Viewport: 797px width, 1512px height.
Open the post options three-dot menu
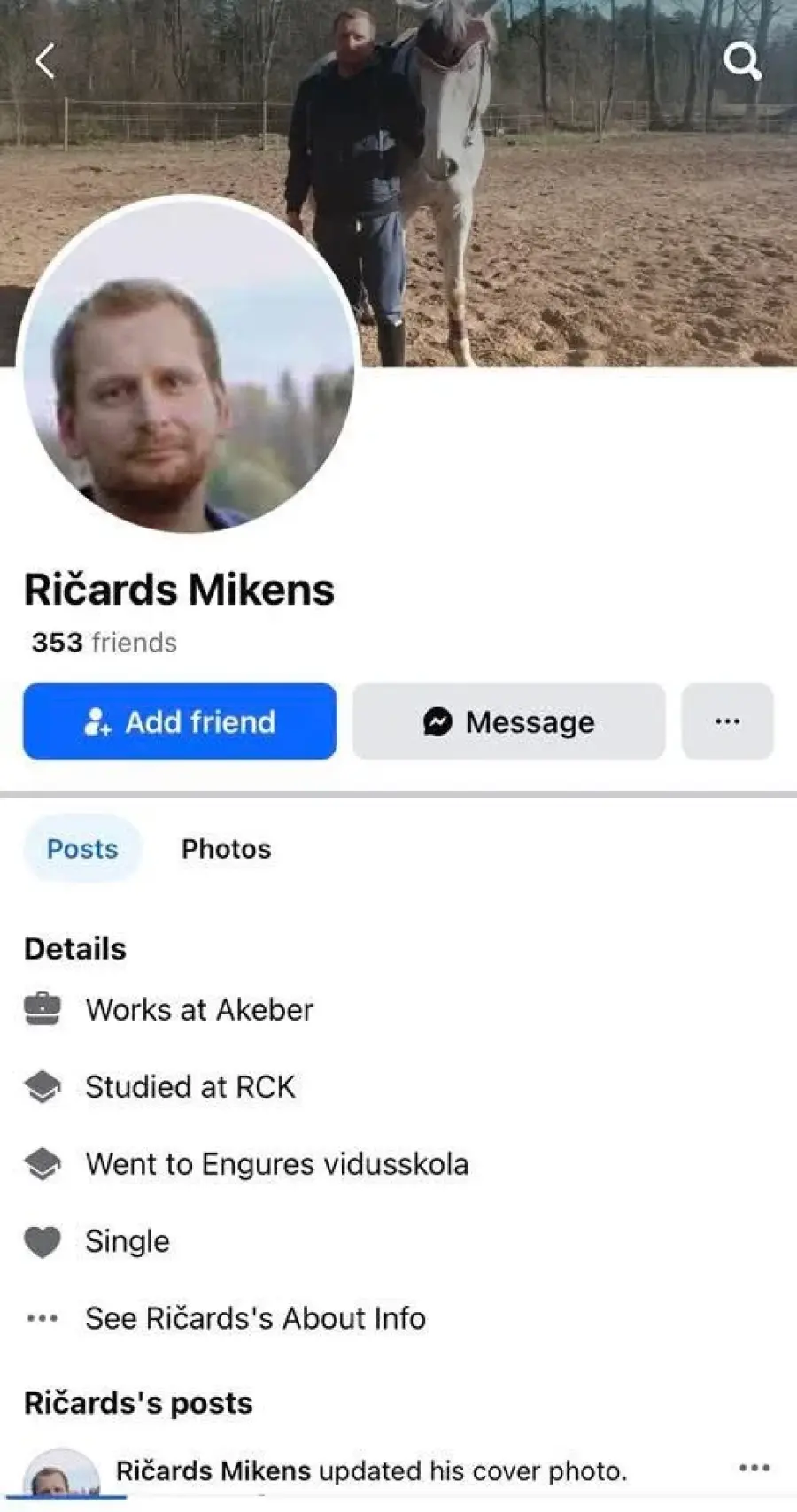click(754, 1468)
